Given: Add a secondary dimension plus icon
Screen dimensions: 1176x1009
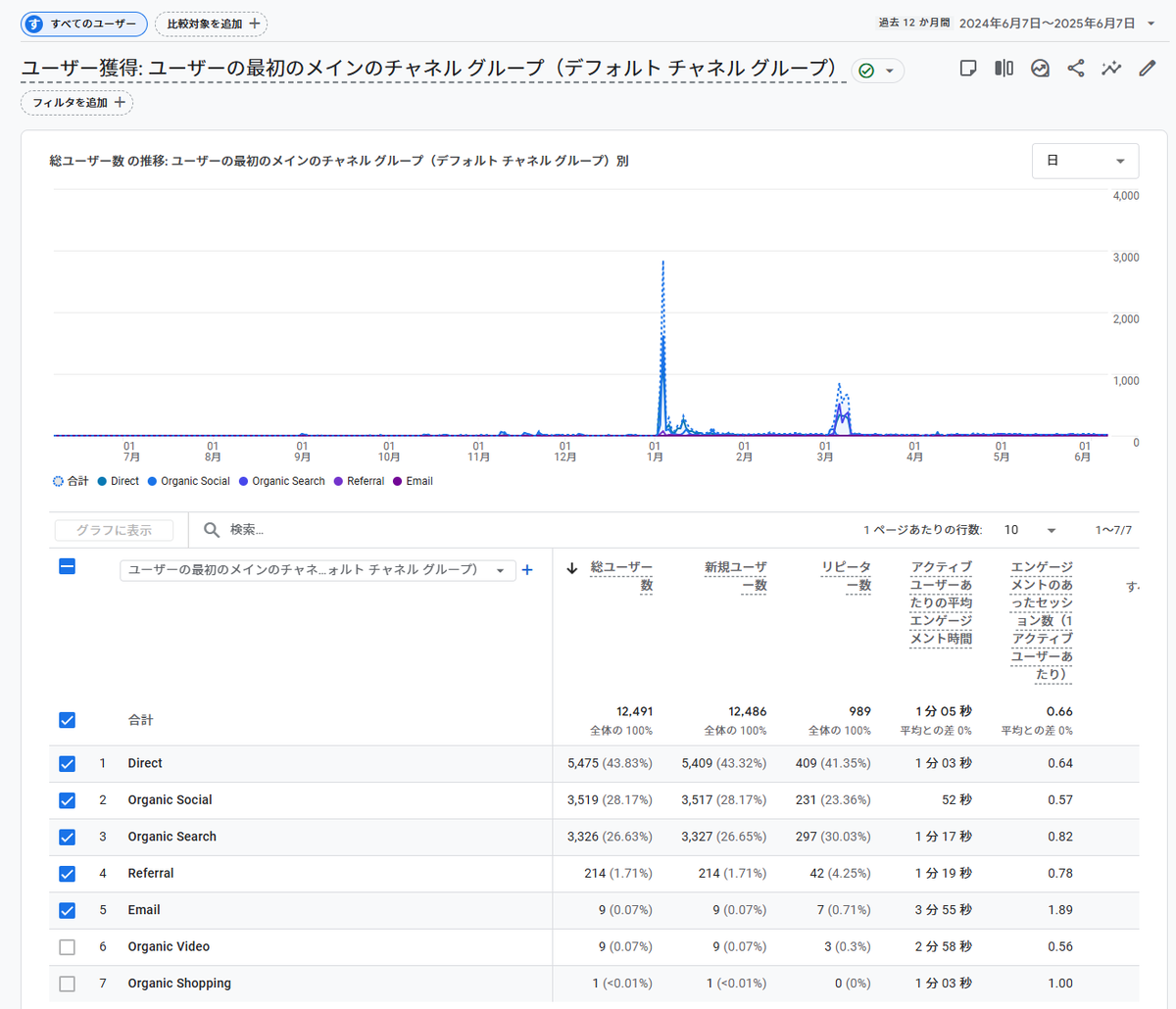Looking at the screenshot, I should click(x=527, y=570).
